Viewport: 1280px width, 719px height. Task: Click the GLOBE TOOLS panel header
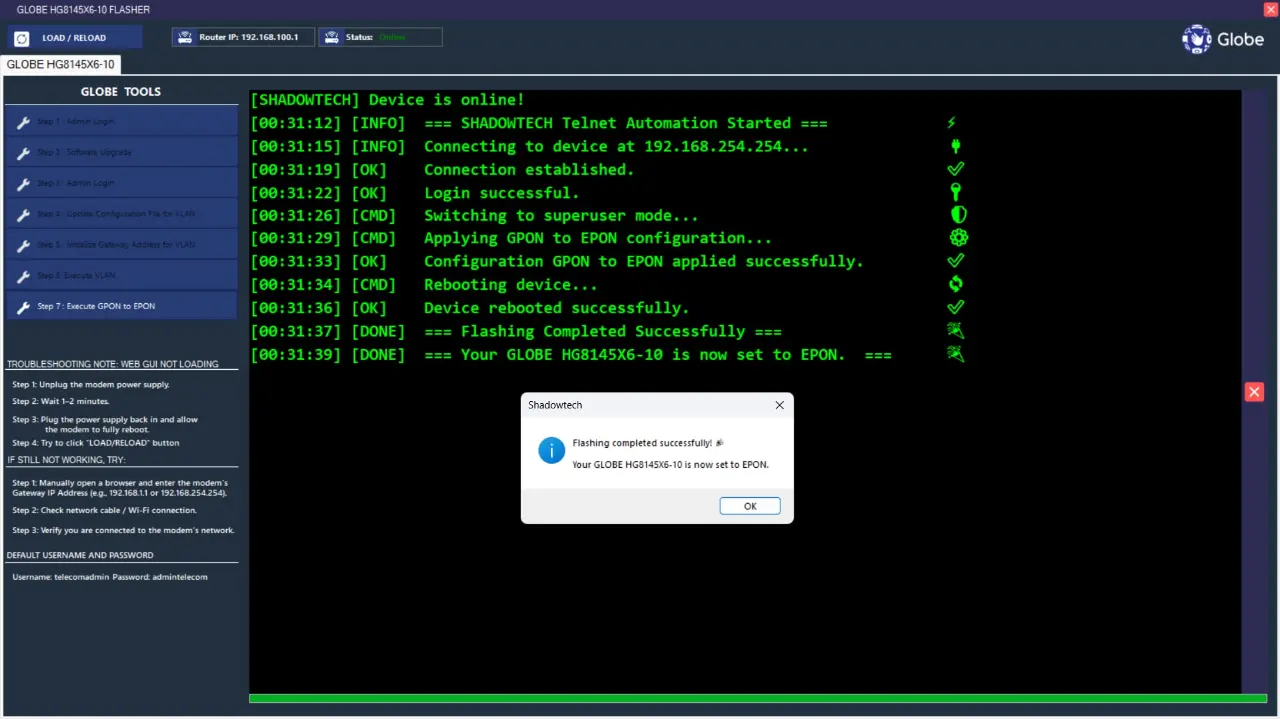tap(121, 92)
